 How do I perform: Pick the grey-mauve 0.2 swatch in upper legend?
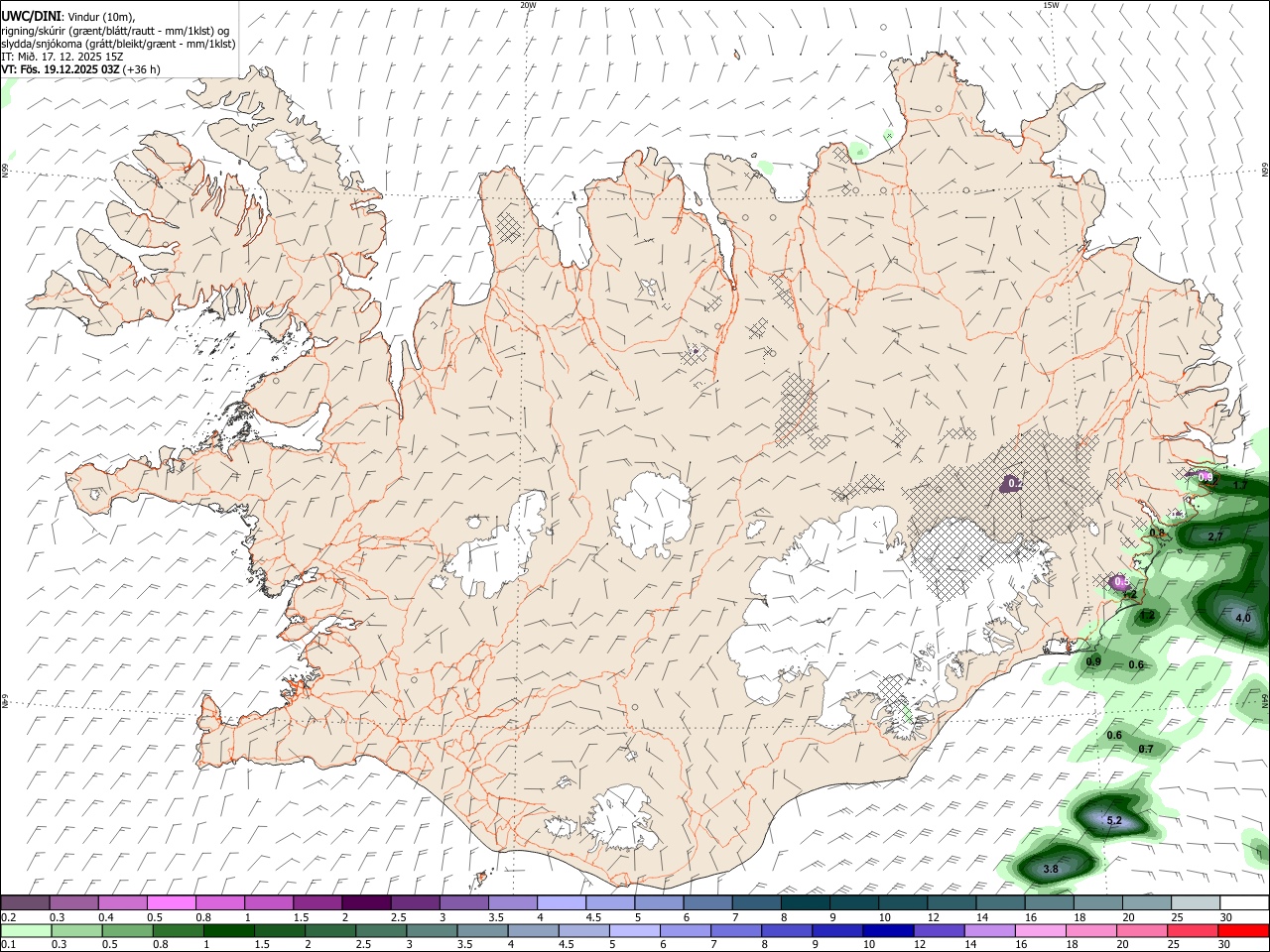tap(25, 902)
